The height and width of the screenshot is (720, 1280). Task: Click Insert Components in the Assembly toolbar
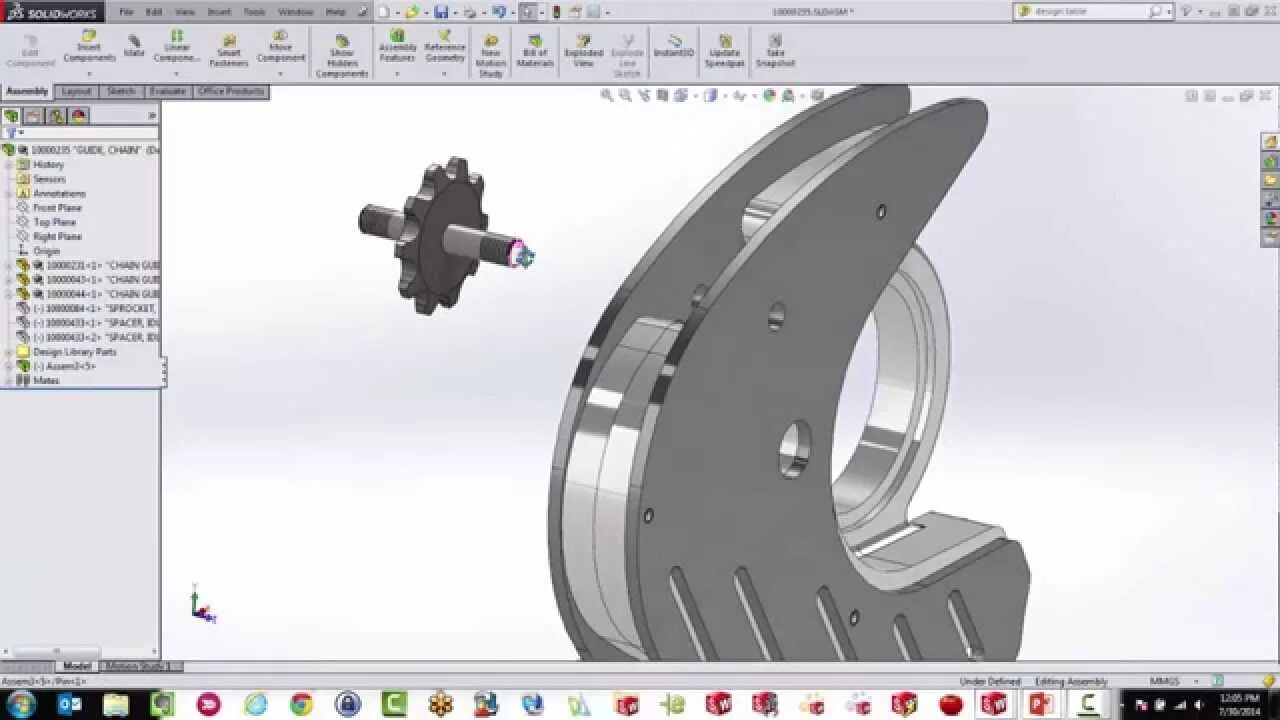89,47
